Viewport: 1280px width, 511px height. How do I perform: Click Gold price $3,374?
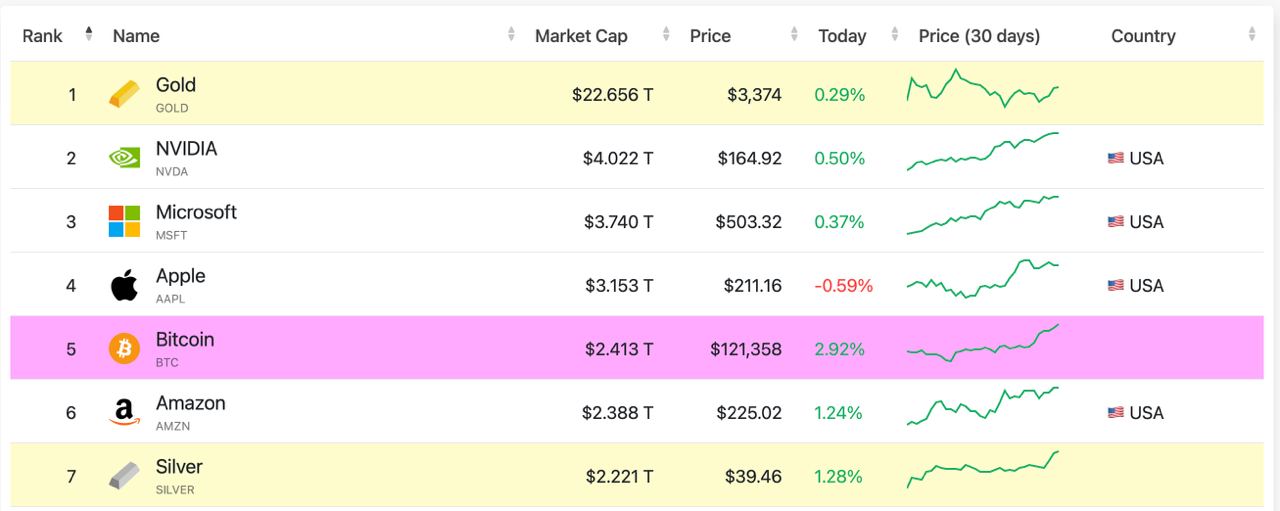(755, 95)
